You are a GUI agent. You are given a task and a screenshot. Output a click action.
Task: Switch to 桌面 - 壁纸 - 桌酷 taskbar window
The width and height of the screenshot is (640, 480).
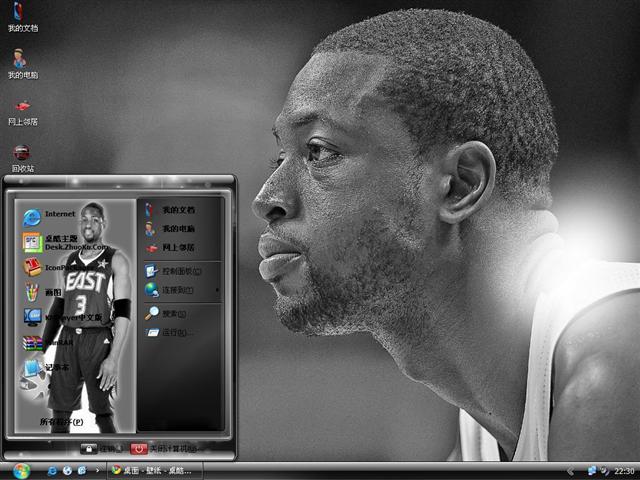155,471
